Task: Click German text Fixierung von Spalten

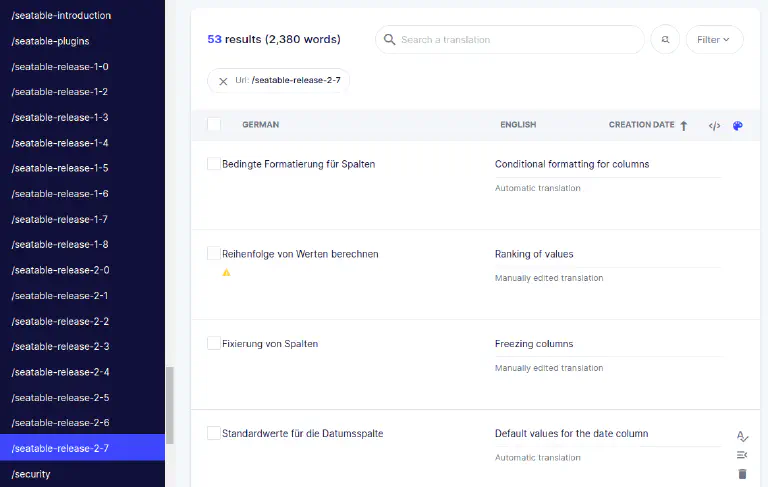Action: [270, 344]
